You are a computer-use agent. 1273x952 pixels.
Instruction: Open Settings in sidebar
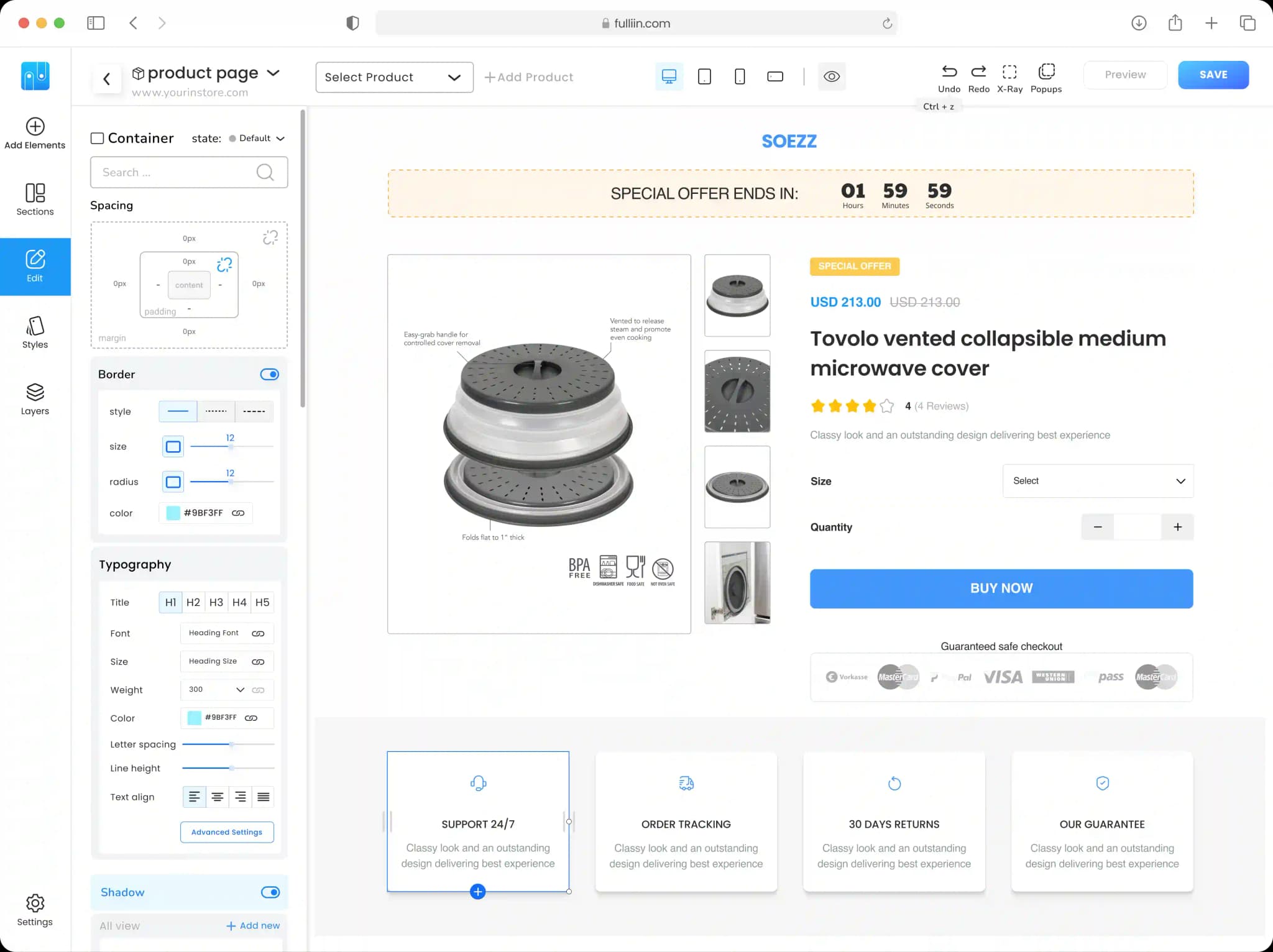[35, 910]
